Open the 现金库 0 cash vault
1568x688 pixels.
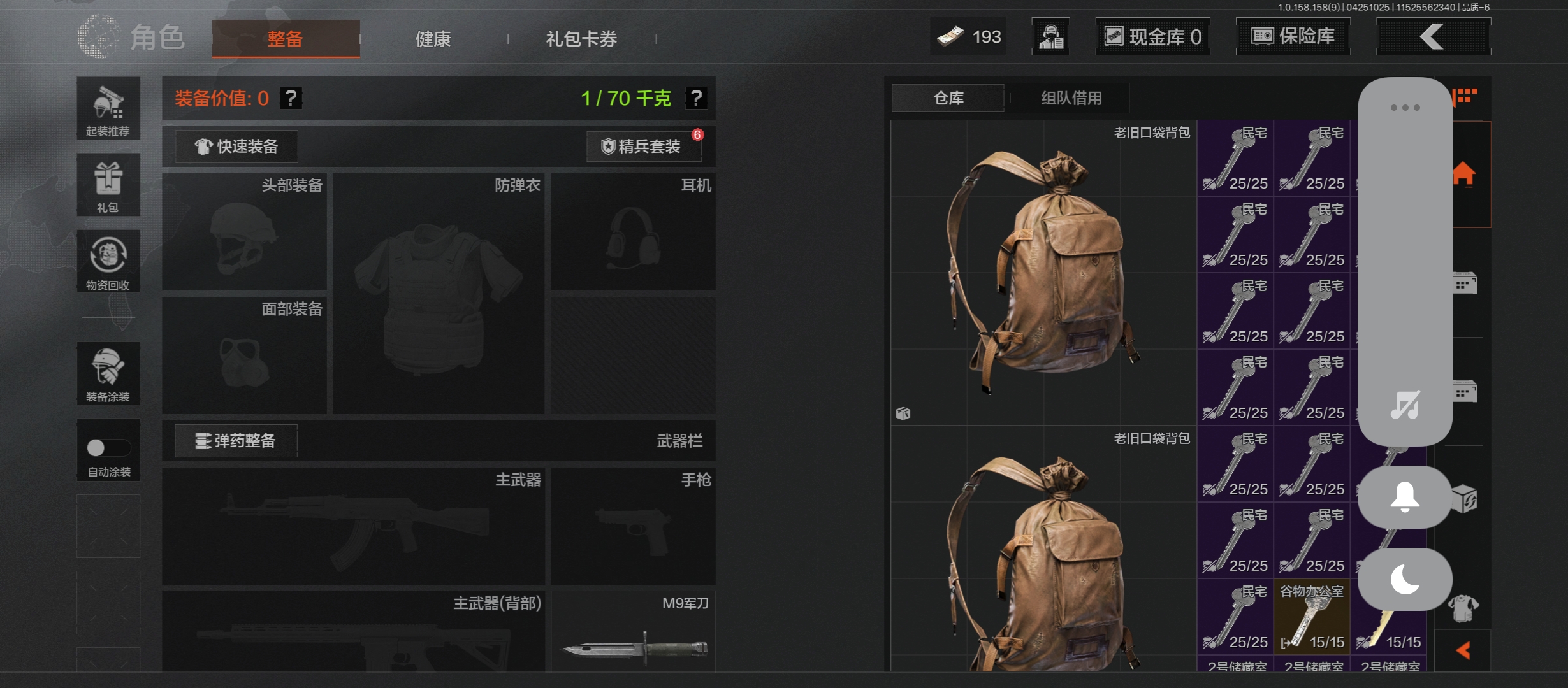[x=1153, y=37]
